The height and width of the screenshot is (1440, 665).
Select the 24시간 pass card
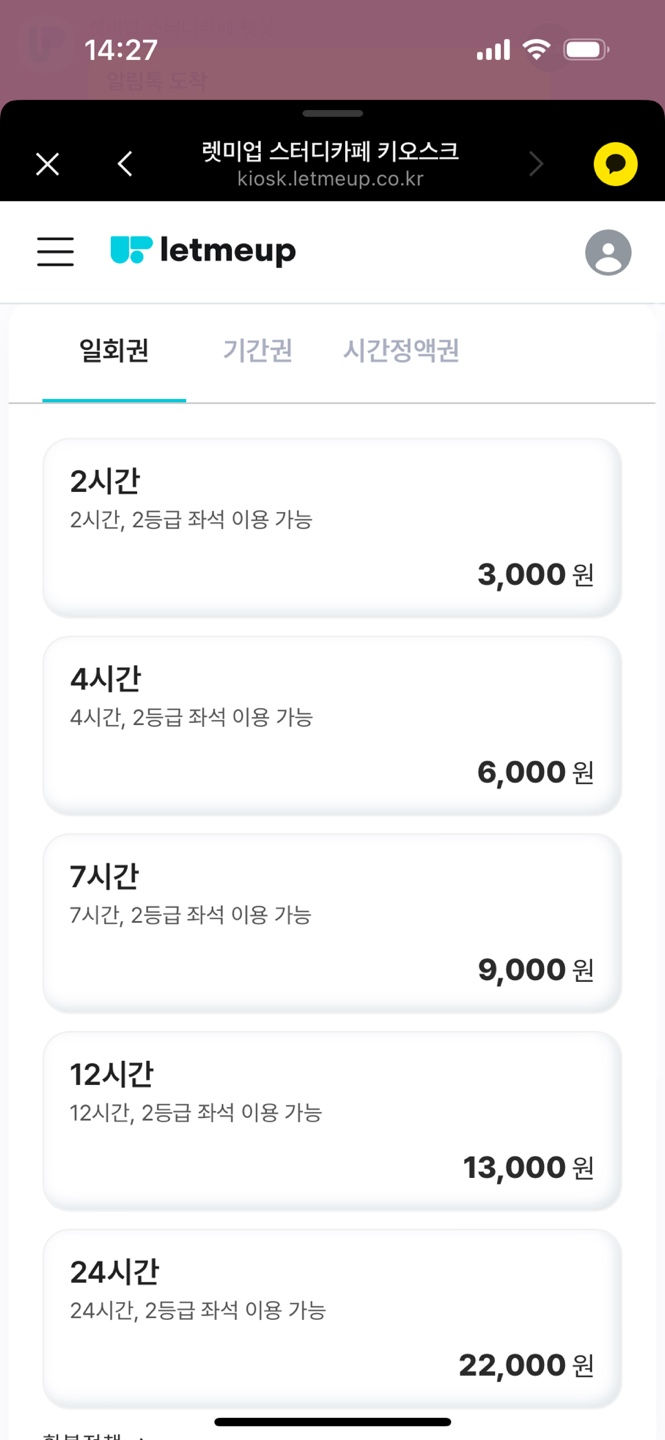pos(332,1317)
